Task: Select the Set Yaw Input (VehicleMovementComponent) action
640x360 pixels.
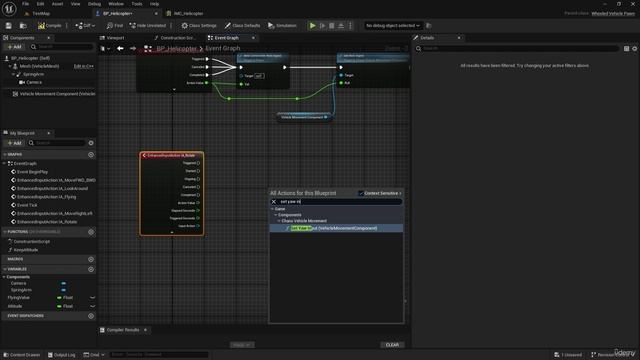Action: point(336,228)
